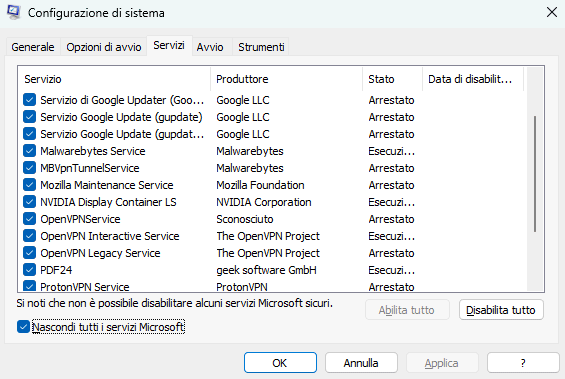Select the Servizi tab

(169, 45)
